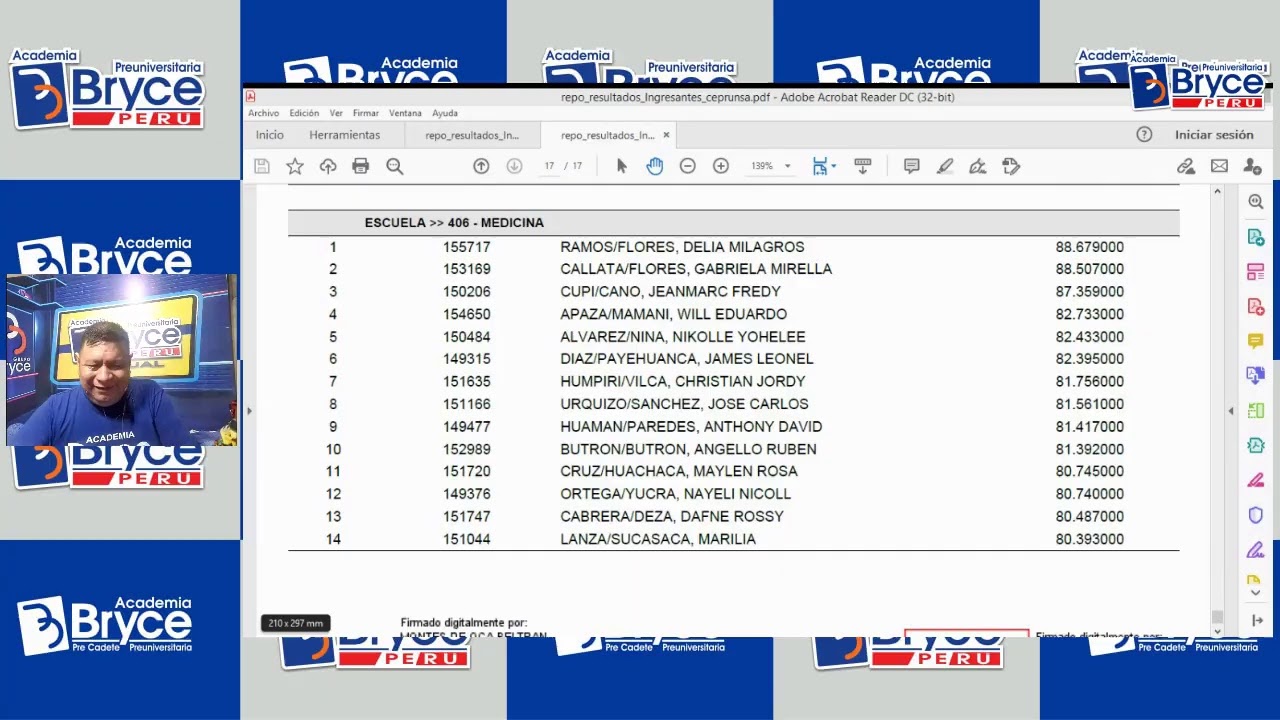Click the scrolling mode keyboard icon
Image resolution: width=1280 pixels, height=720 pixels.
coord(863,166)
